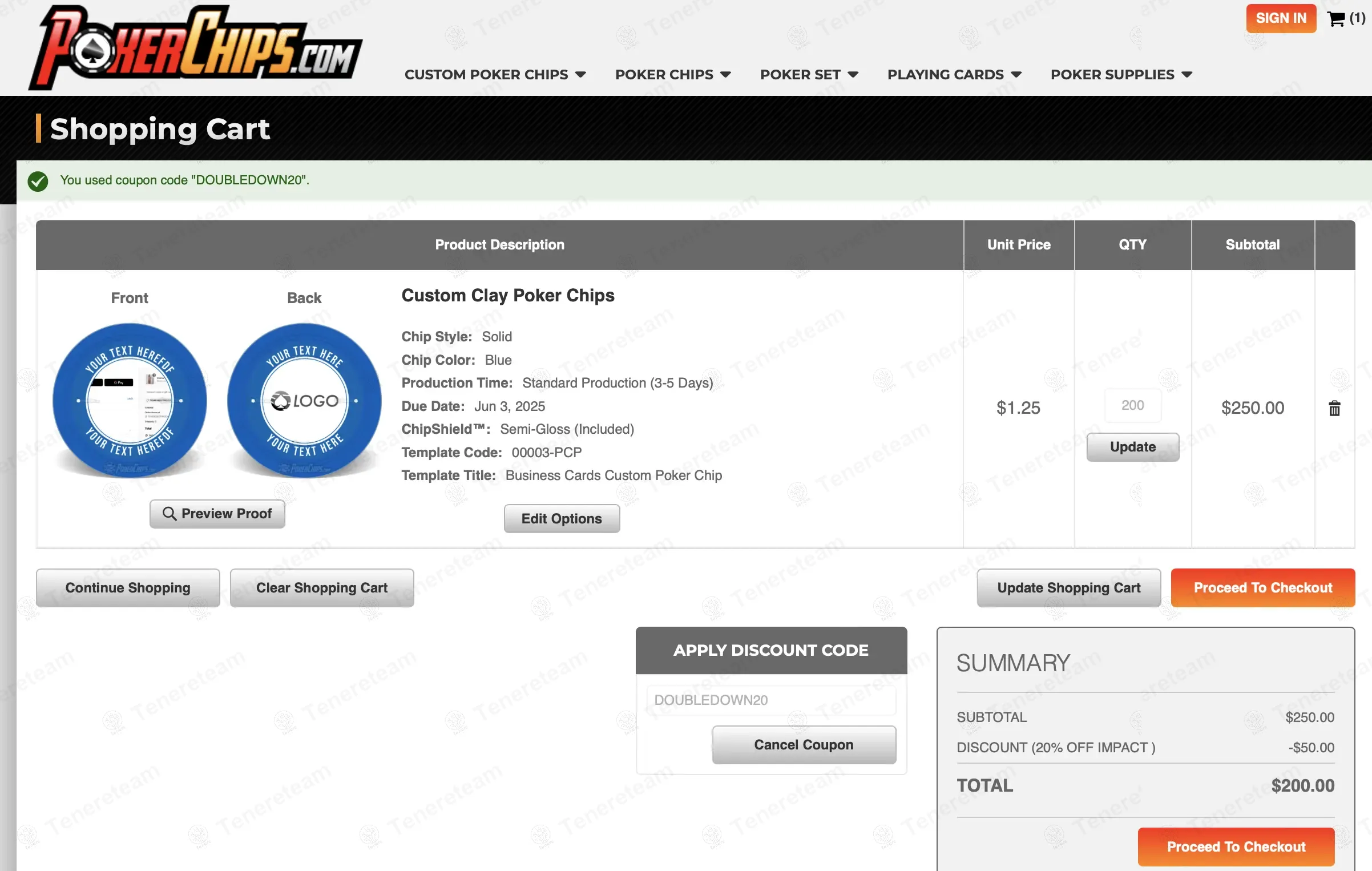Open the shopping cart icon in header
This screenshot has height=871, width=1372.
(x=1335, y=19)
